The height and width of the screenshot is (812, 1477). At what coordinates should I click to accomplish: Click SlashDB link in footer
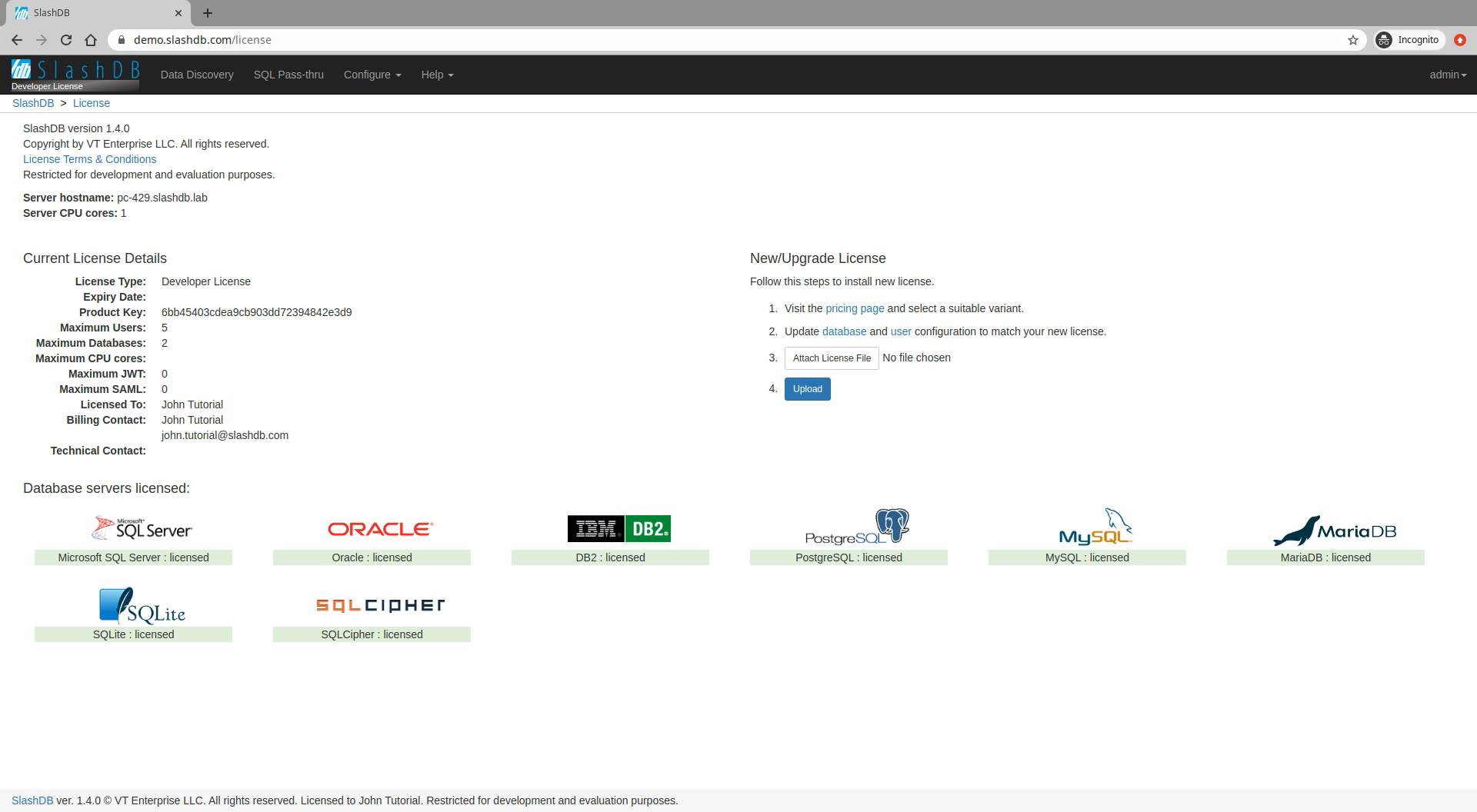(32, 800)
